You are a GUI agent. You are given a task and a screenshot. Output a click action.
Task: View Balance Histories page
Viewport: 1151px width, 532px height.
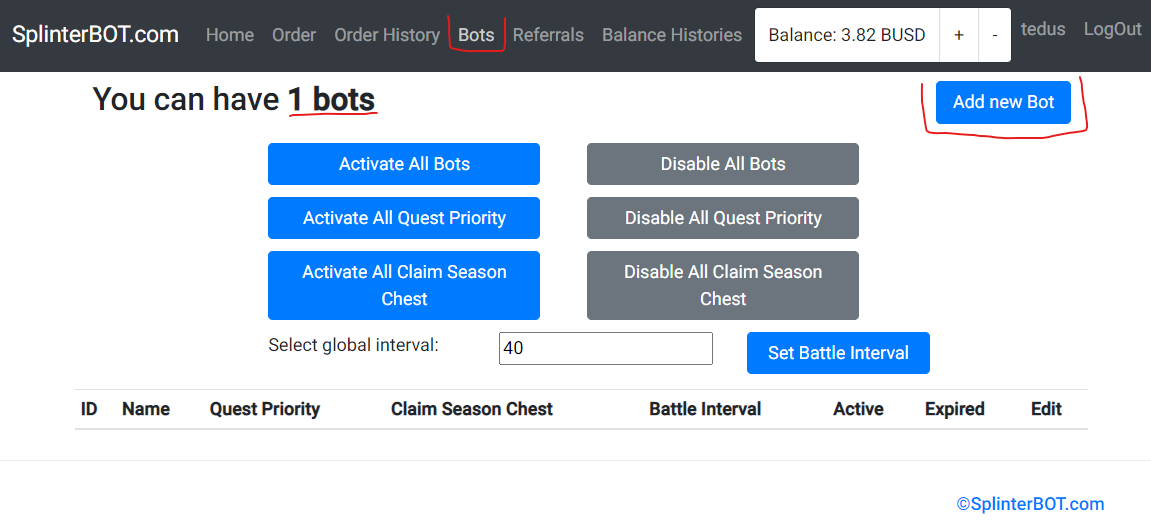672,35
